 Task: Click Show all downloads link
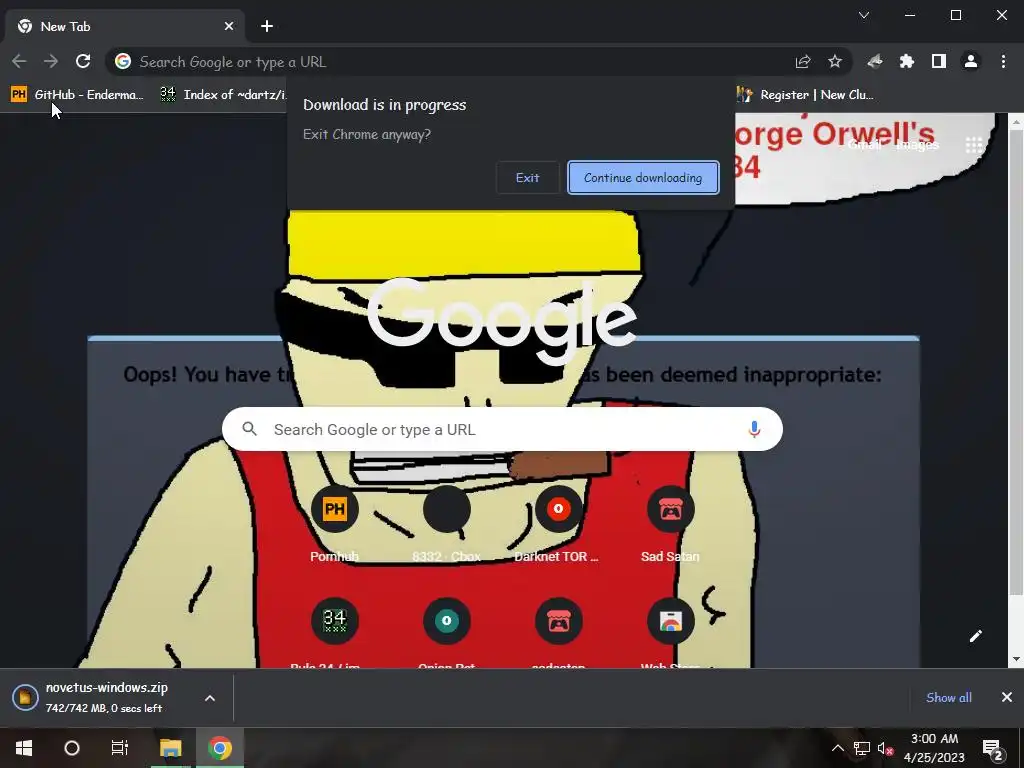point(948,697)
